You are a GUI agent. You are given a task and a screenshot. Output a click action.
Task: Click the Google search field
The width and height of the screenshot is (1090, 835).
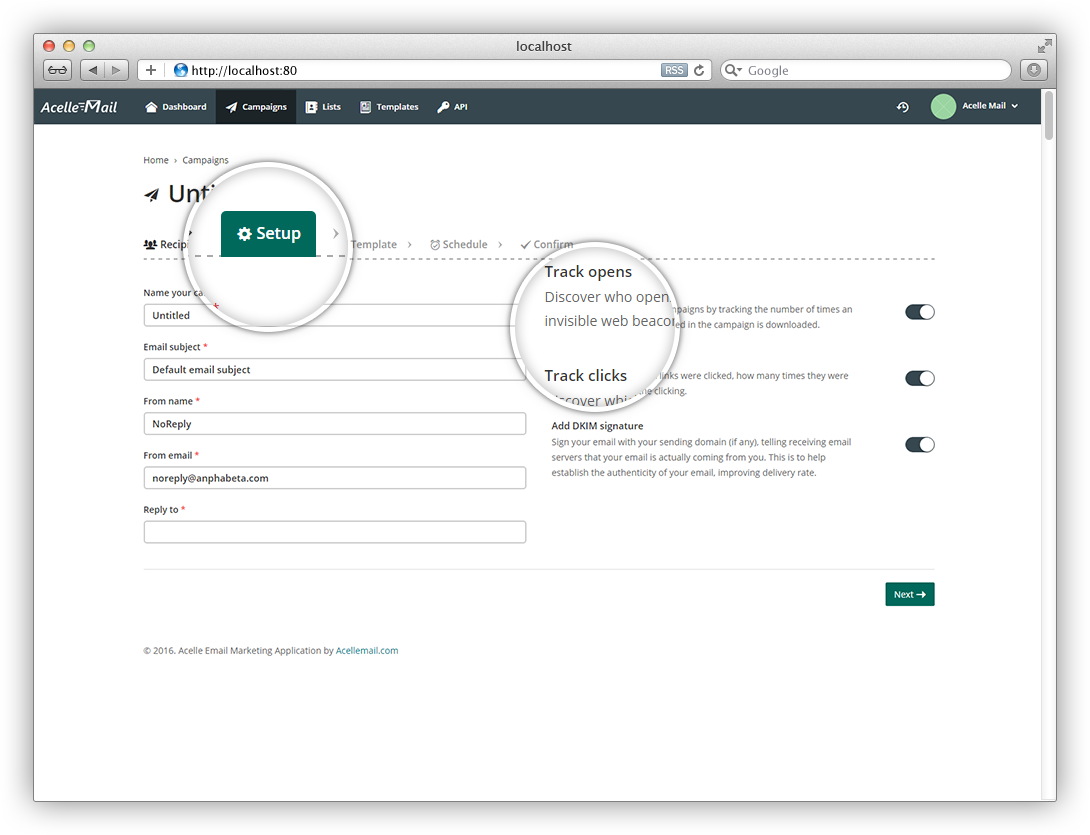click(x=865, y=70)
